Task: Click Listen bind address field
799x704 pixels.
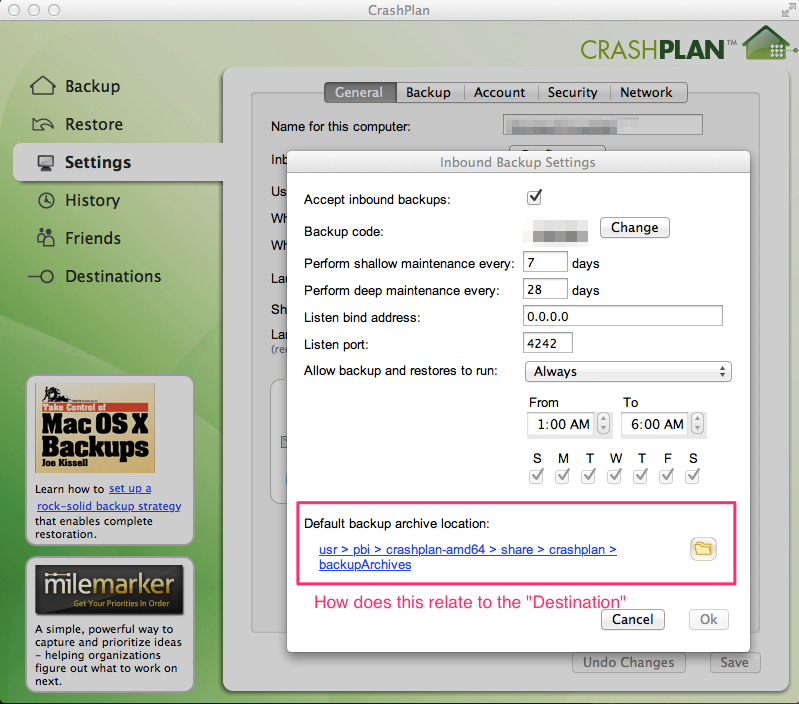Action: click(x=623, y=316)
